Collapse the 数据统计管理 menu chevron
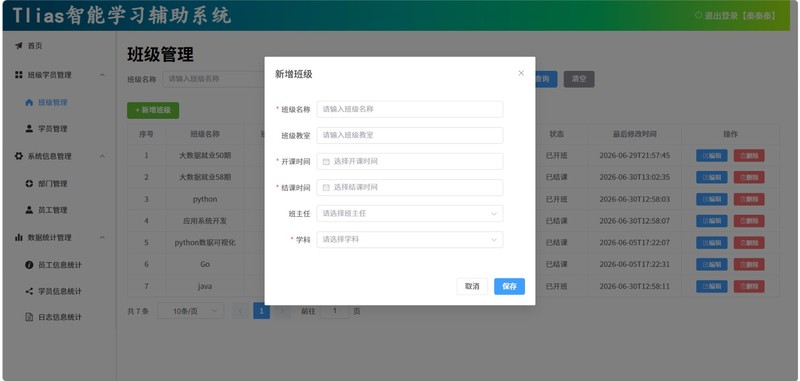Image resolution: width=800 pixels, height=381 pixels. point(102,237)
